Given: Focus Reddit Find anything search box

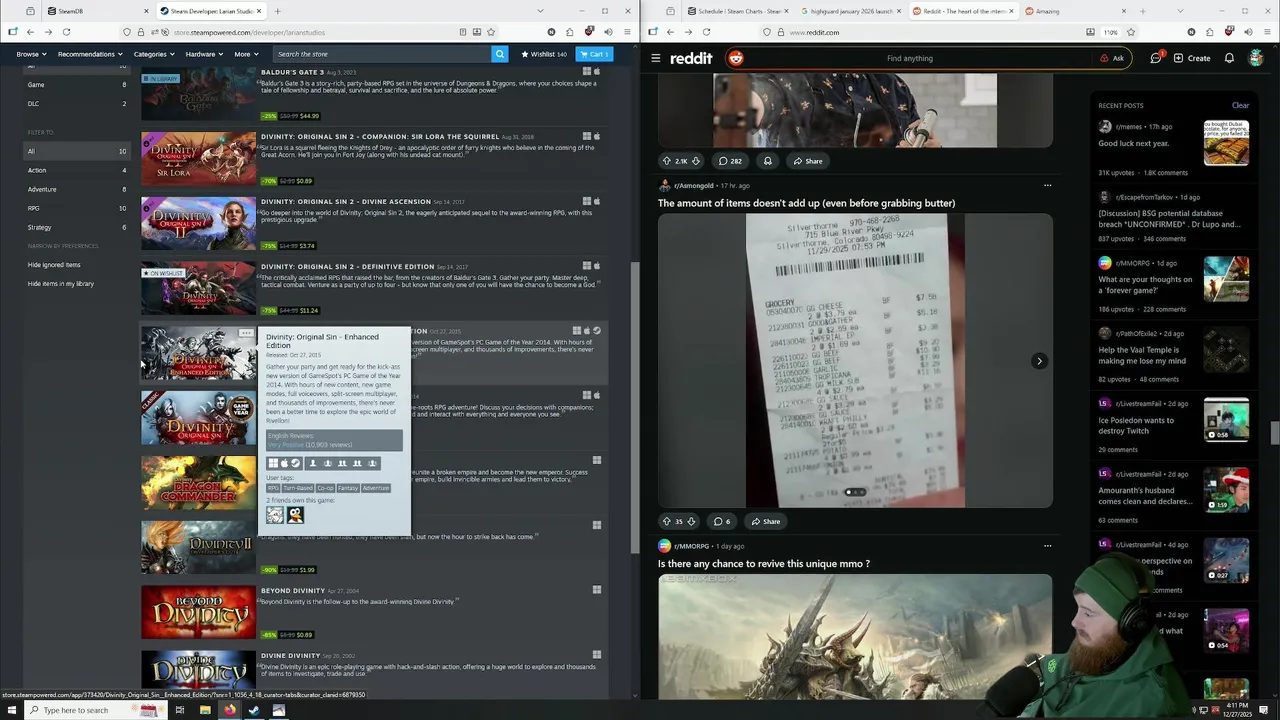Looking at the screenshot, I should pos(910,58).
